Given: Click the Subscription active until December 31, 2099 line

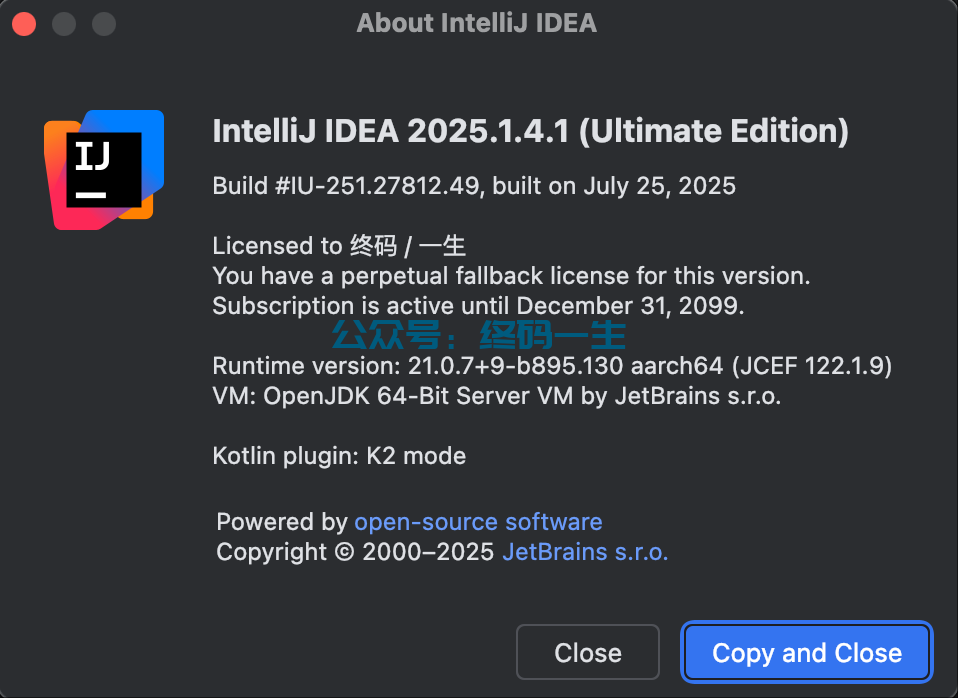Looking at the screenshot, I should (478, 306).
